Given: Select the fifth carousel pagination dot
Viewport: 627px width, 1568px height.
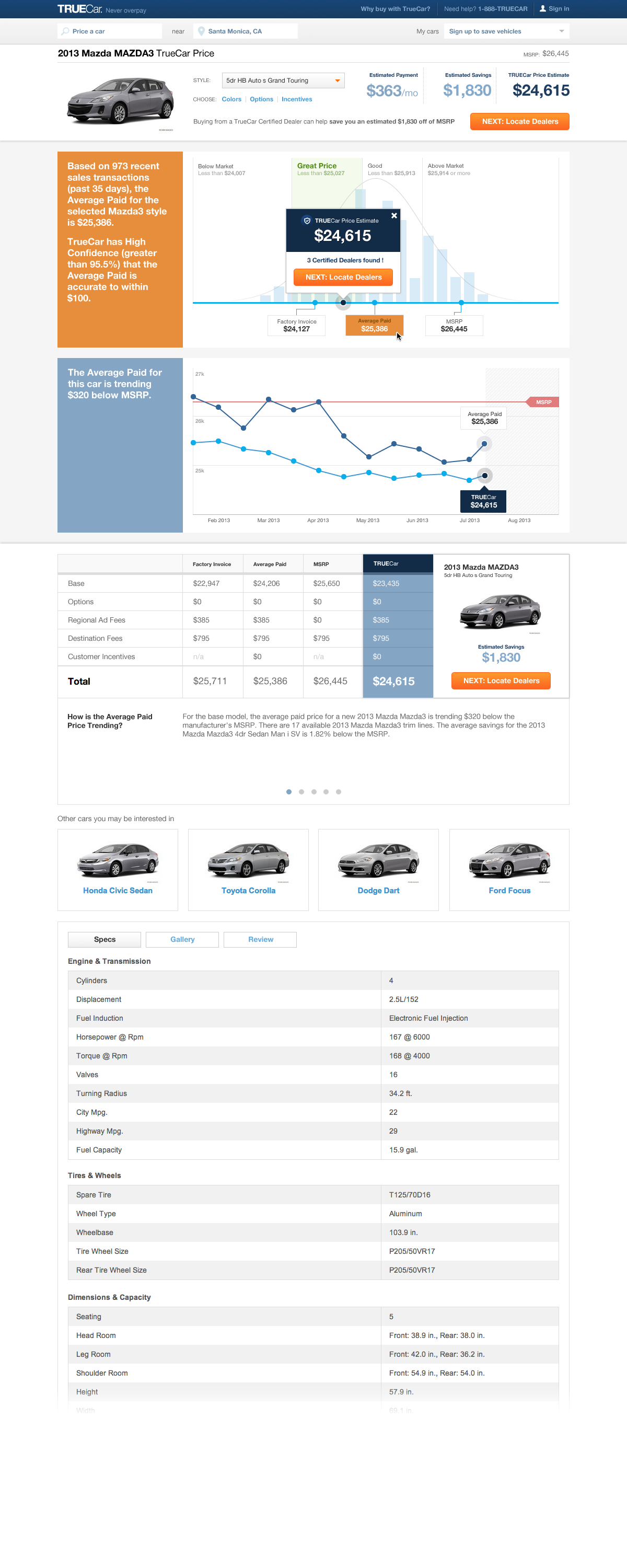Looking at the screenshot, I should (339, 792).
